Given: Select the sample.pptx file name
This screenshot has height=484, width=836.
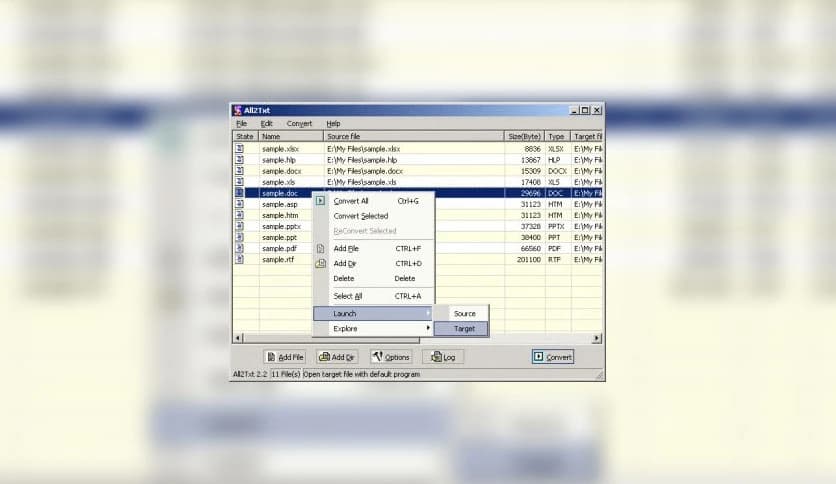Looking at the screenshot, I should coord(282,227).
